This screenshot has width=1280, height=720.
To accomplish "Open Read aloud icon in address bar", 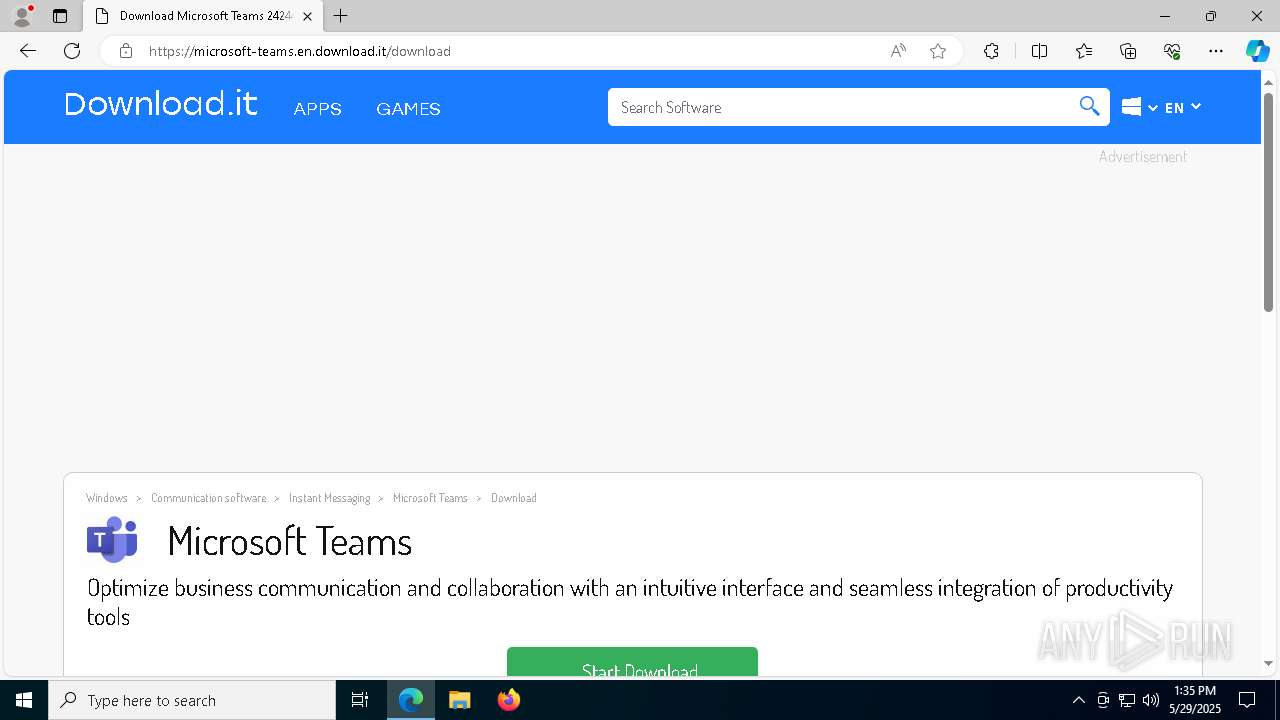I will pos(898,51).
